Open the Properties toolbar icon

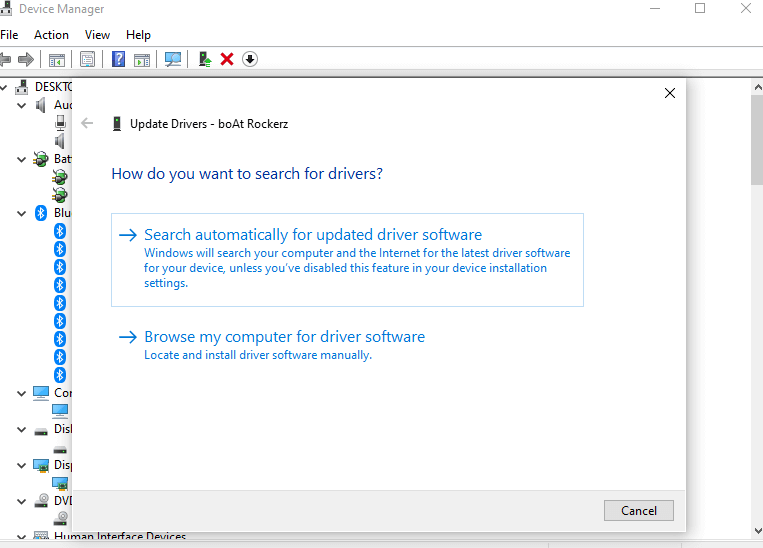tap(88, 59)
